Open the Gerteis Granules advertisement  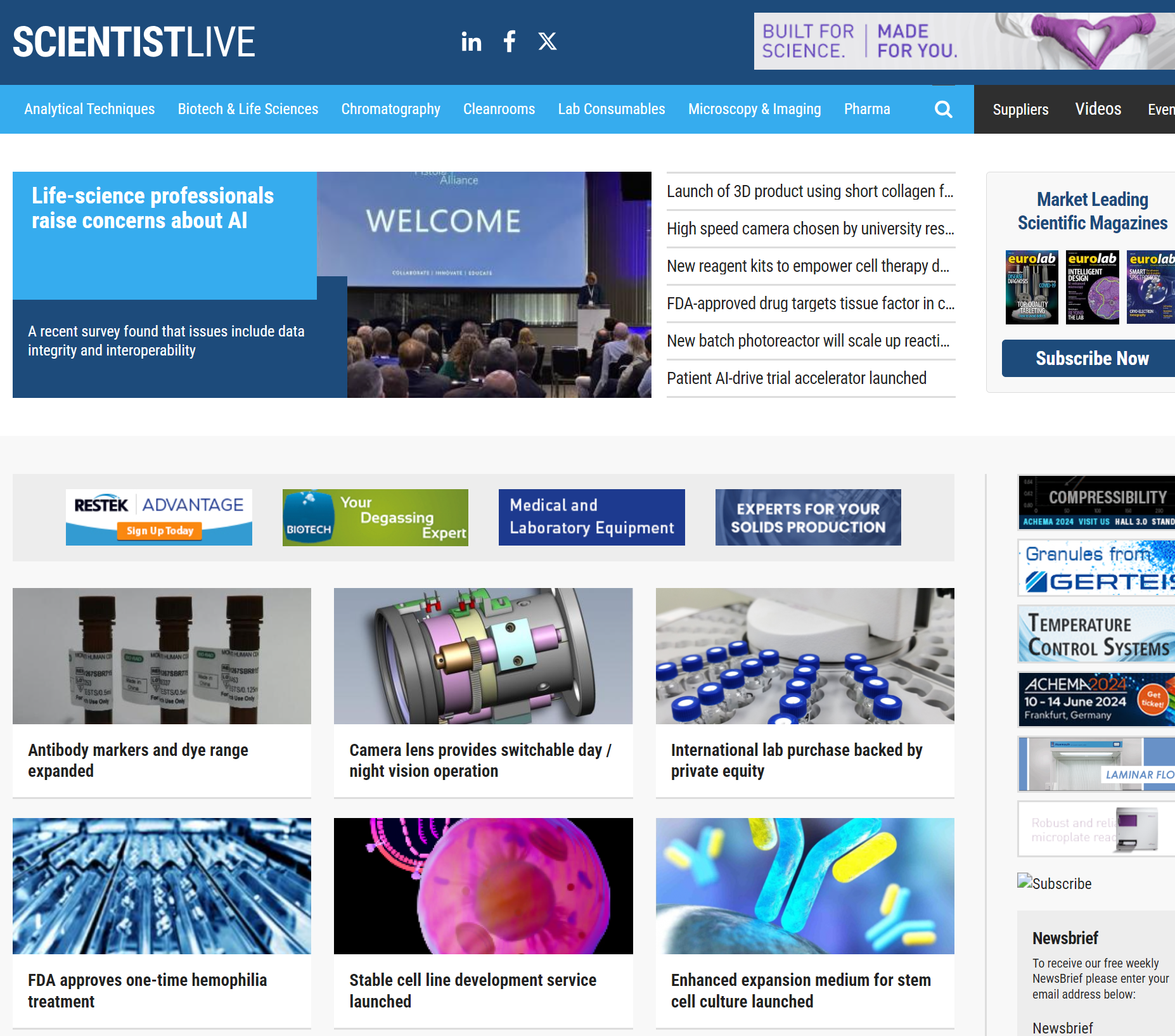(x=1096, y=568)
